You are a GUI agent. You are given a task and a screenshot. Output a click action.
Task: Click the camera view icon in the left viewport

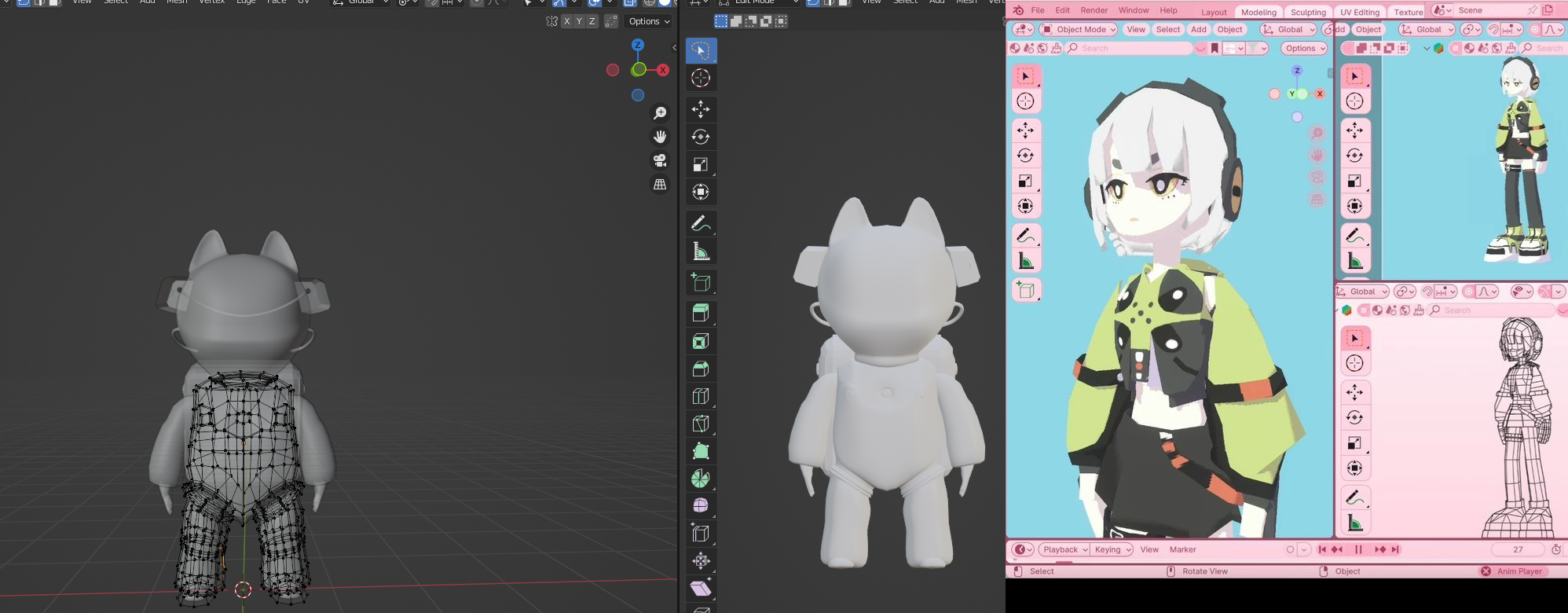(660, 160)
